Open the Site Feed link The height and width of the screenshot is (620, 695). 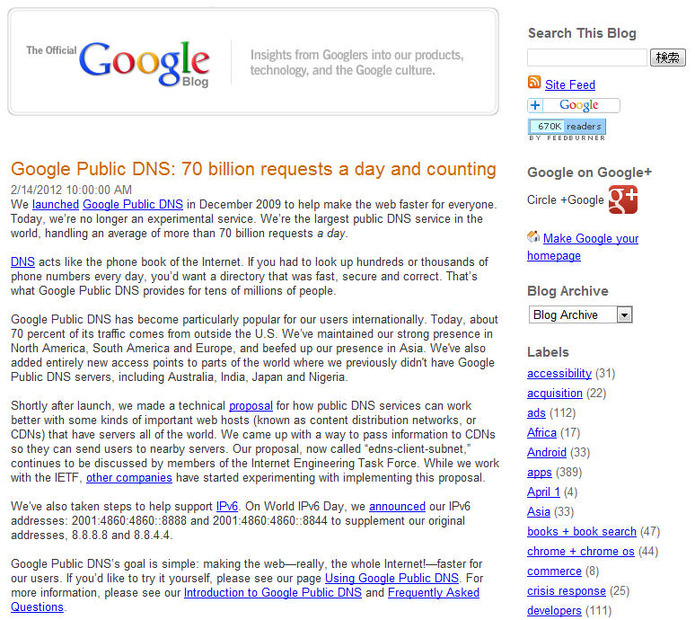[570, 85]
